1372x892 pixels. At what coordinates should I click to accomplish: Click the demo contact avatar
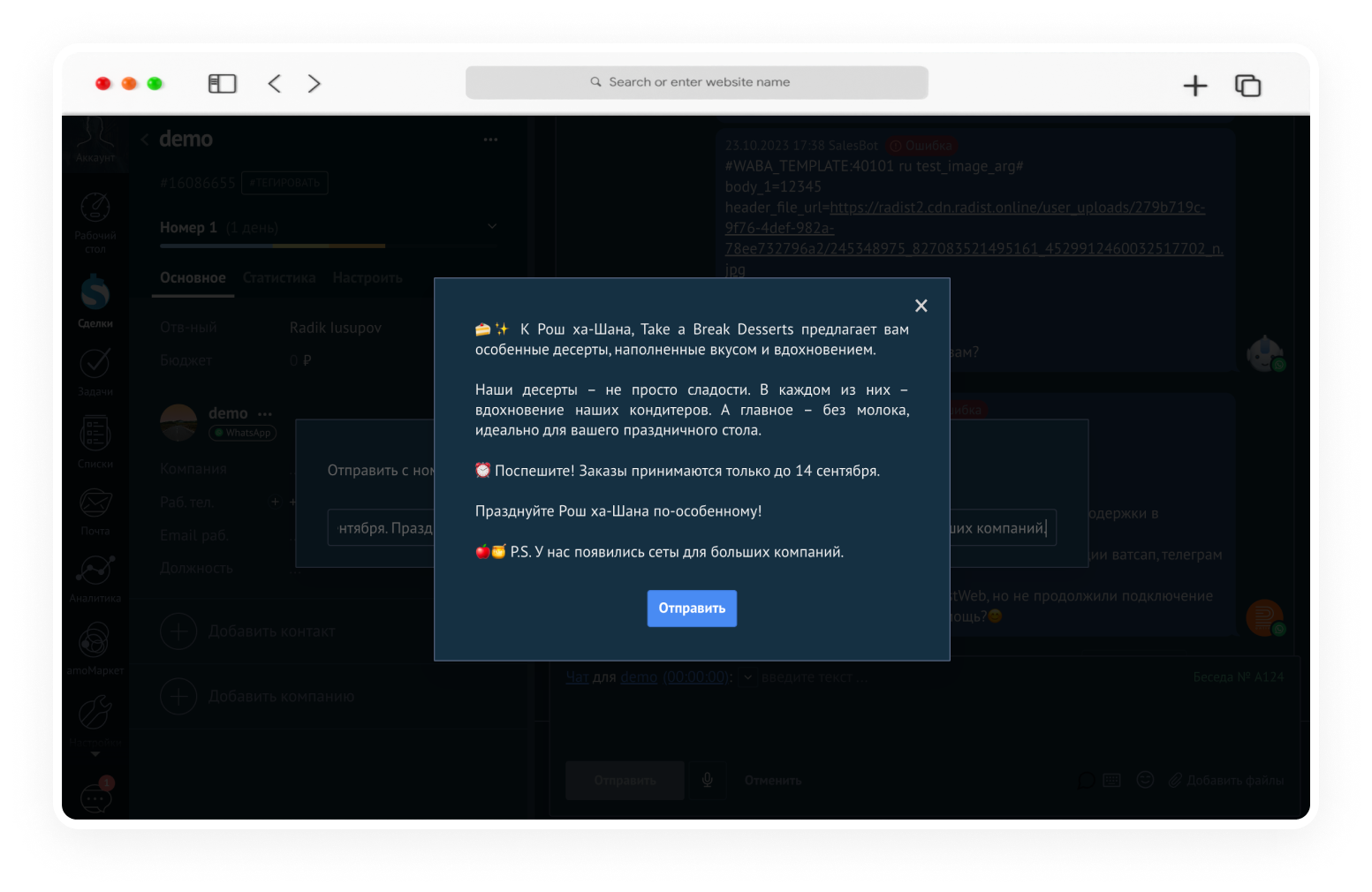click(178, 422)
